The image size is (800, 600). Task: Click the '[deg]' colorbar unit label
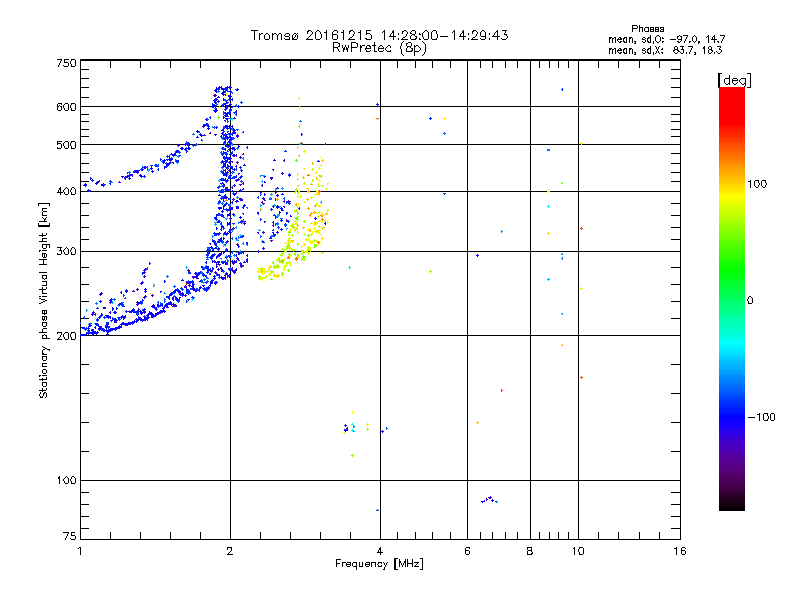coord(734,80)
